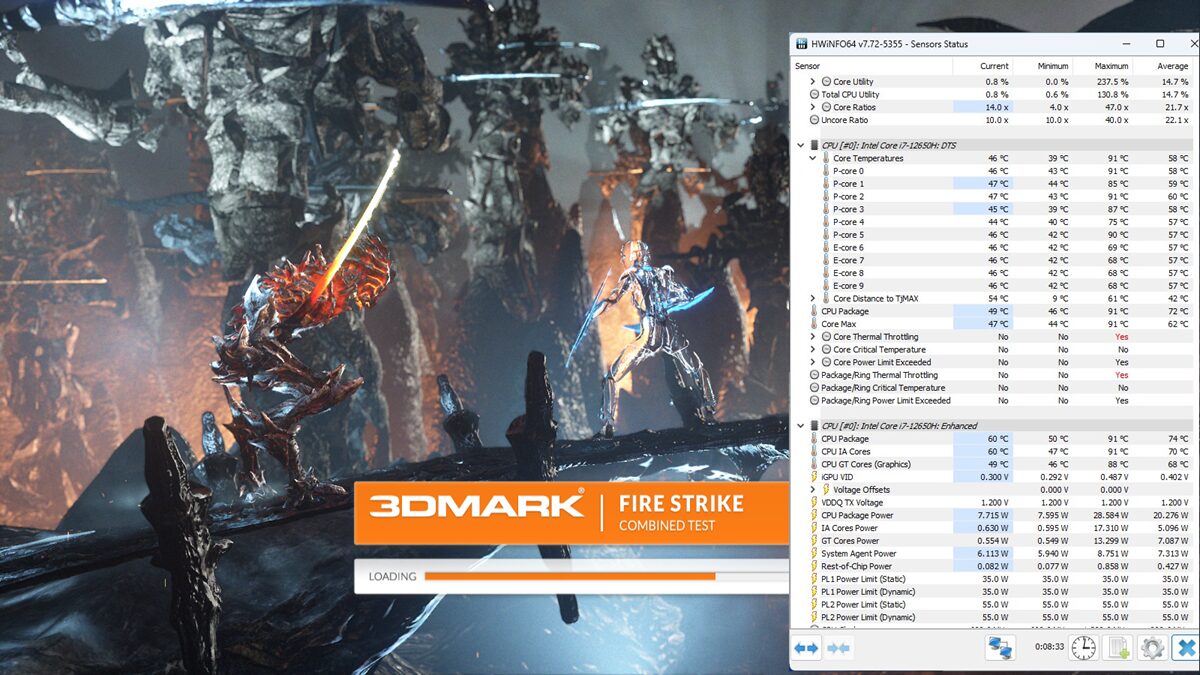Click thermometer icon next to E-core 9
The height and width of the screenshot is (675, 1200).
pyautogui.click(x=826, y=286)
